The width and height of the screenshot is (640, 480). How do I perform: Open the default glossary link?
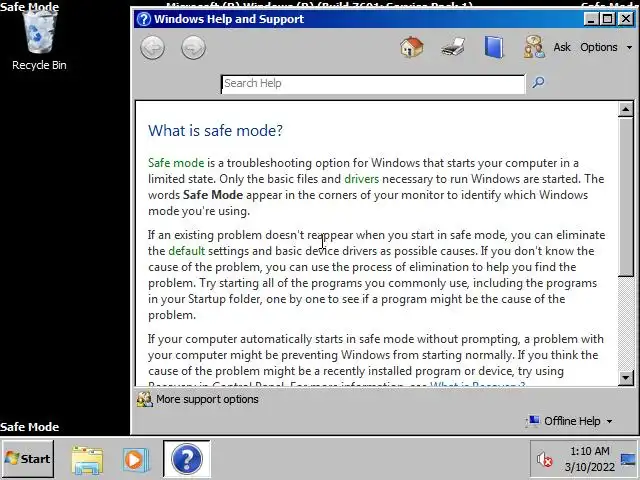tap(187, 251)
